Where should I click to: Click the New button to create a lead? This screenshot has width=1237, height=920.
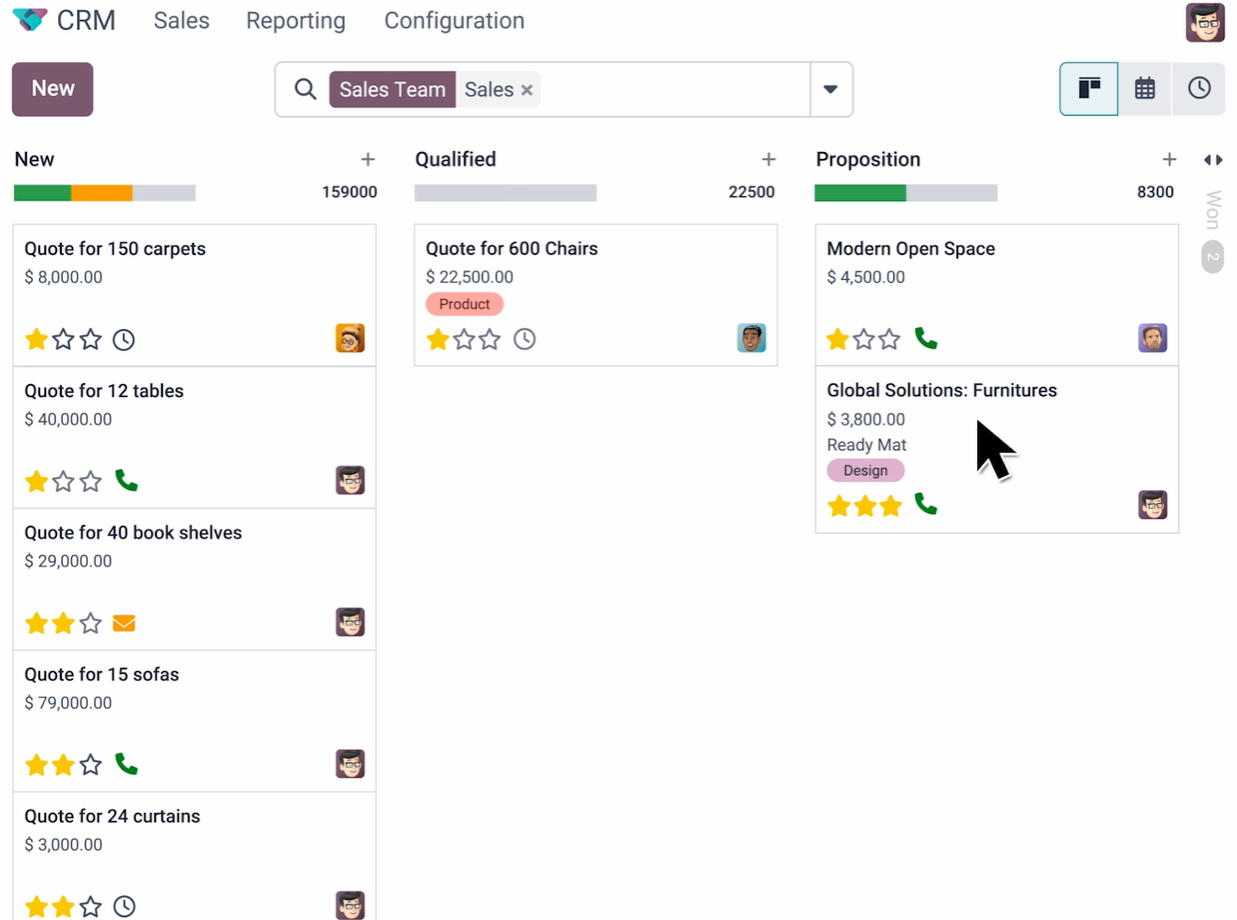coord(52,89)
